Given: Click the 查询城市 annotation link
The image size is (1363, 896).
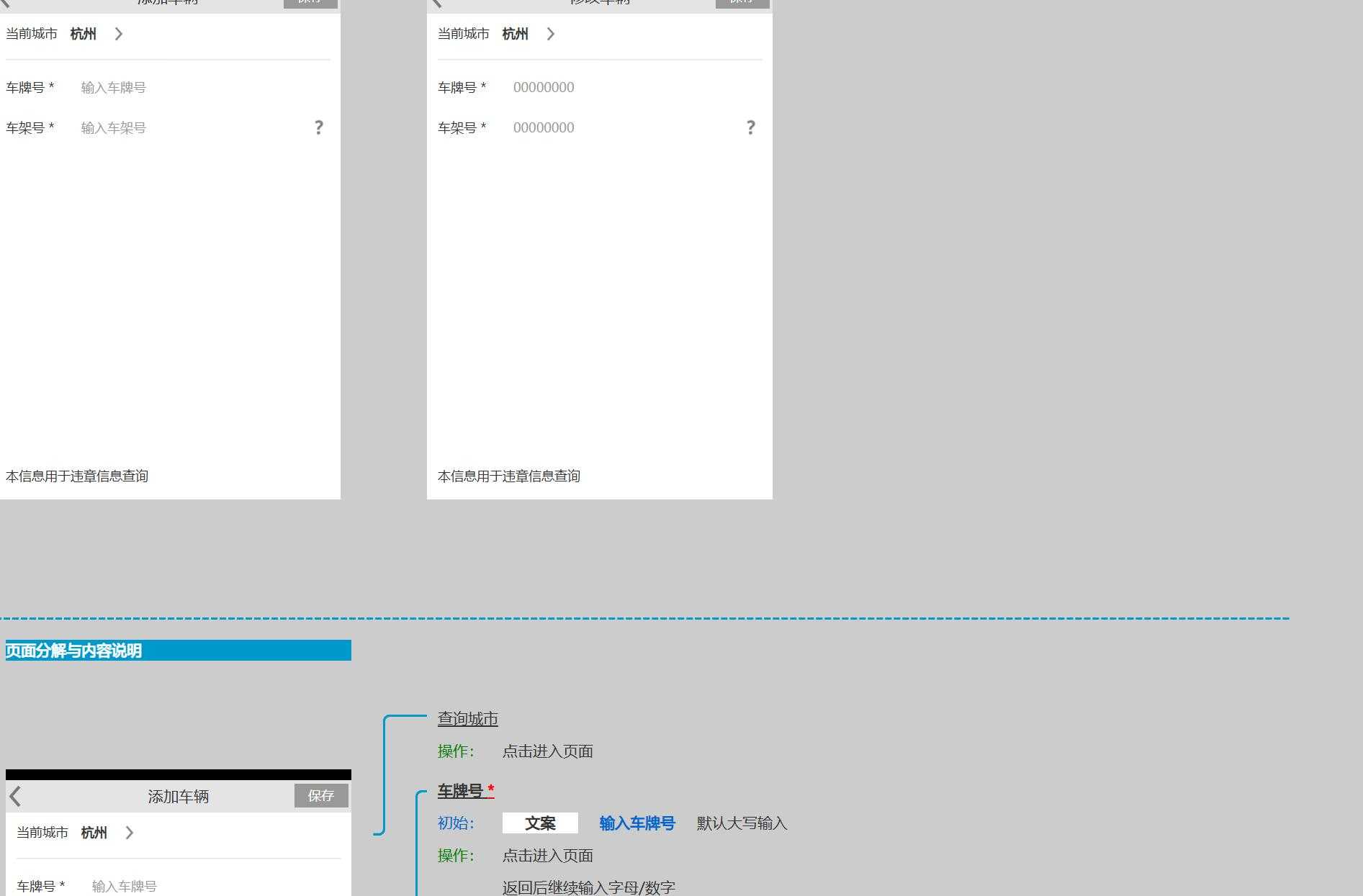Looking at the screenshot, I should point(467,718).
